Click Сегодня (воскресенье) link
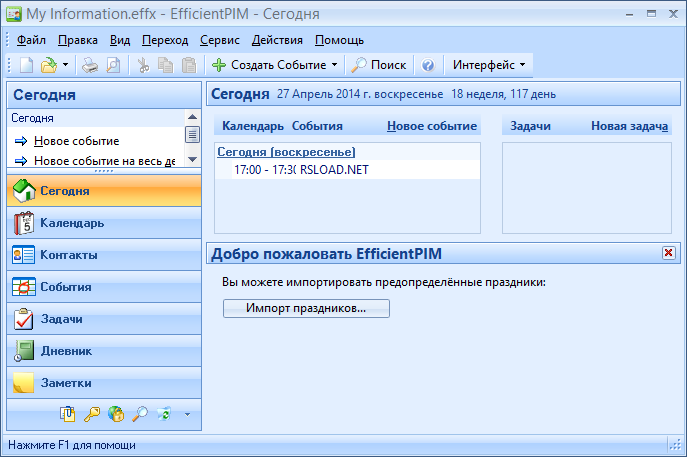 [286, 152]
